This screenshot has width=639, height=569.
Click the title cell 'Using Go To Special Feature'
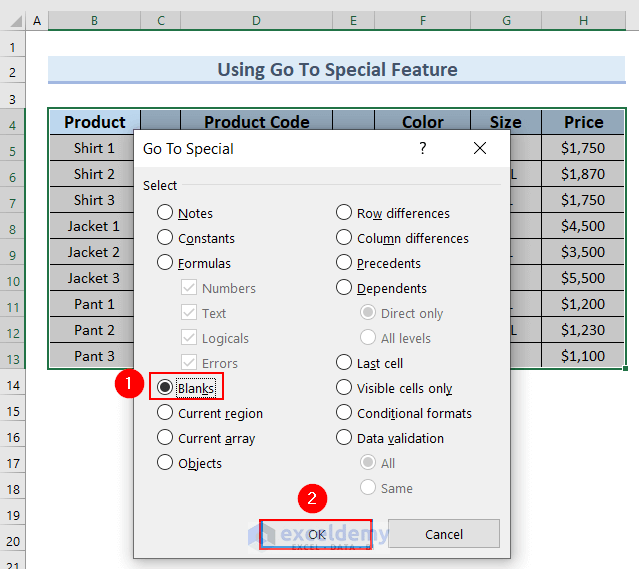tap(337, 69)
